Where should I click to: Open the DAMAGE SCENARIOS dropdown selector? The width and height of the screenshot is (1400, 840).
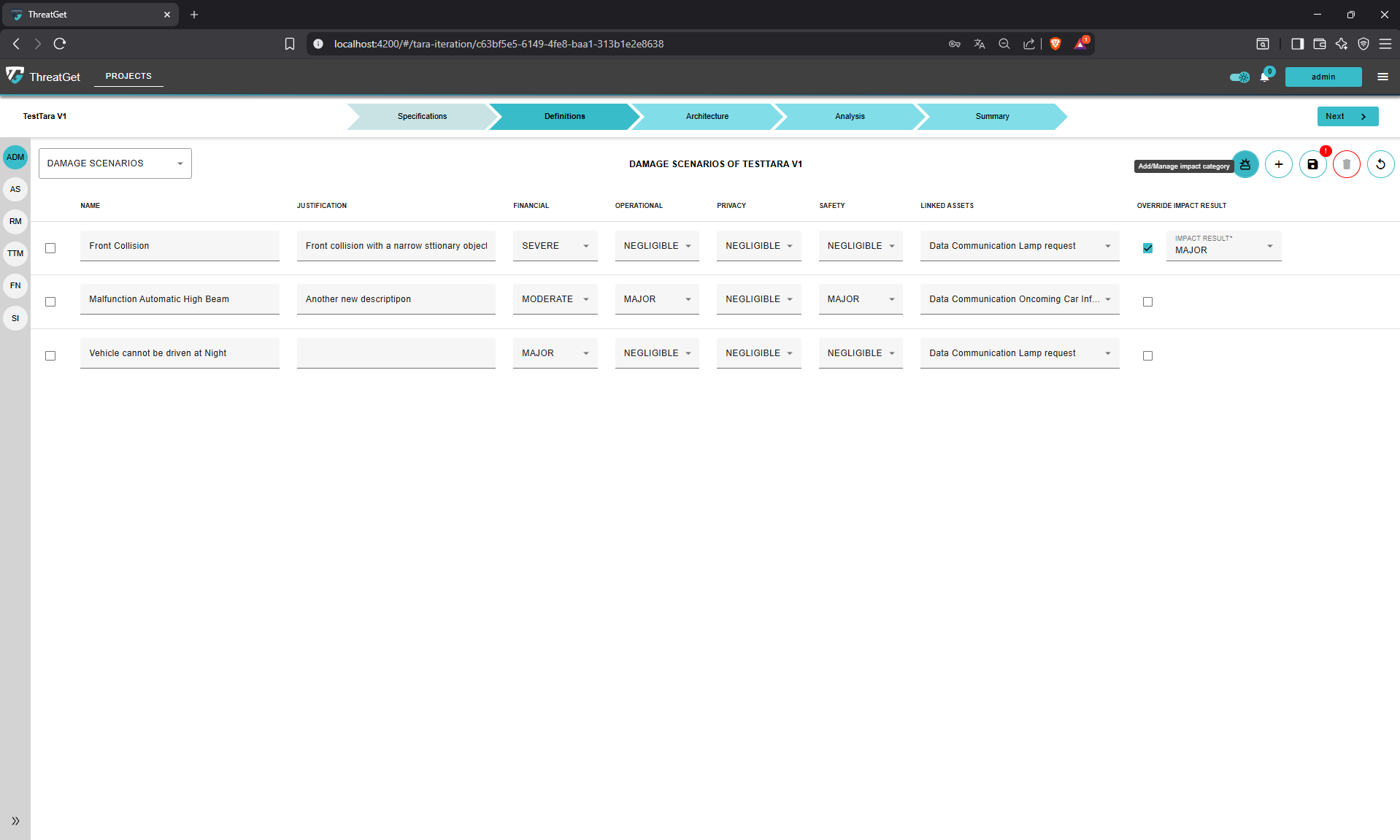tap(115, 163)
